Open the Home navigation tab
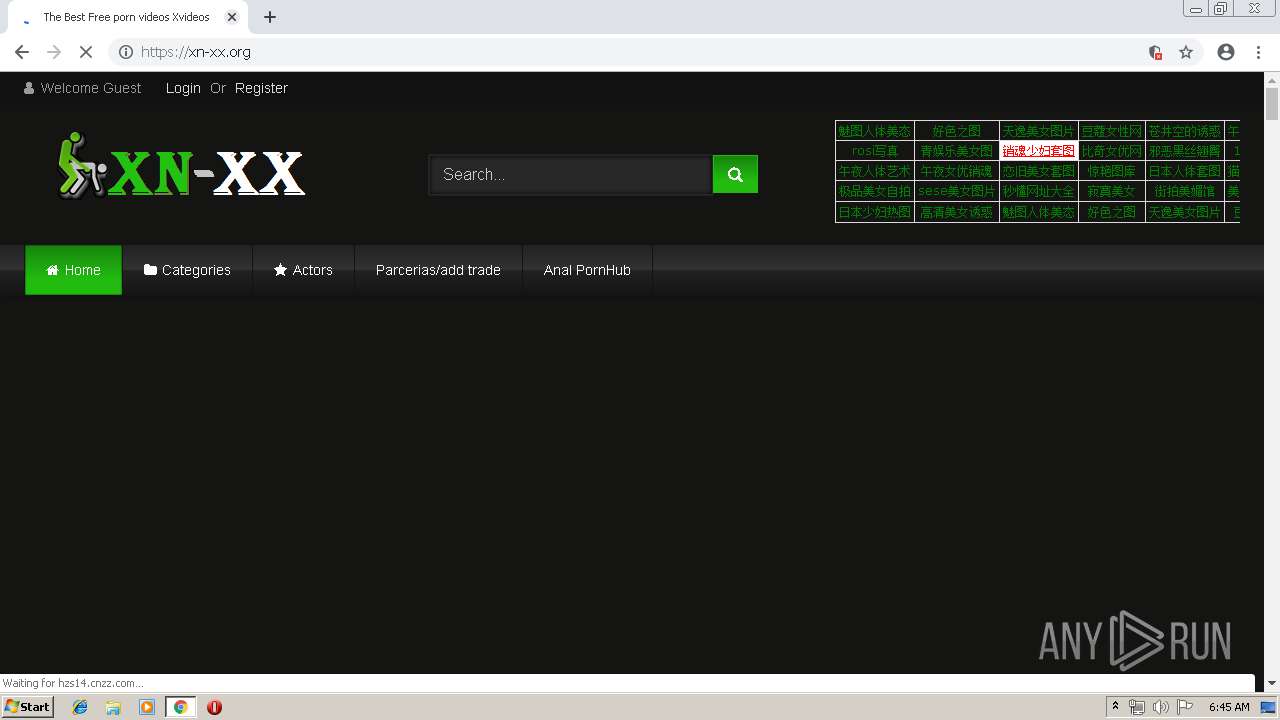The height and width of the screenshot is (720, 1280). [x=73, y=270]
